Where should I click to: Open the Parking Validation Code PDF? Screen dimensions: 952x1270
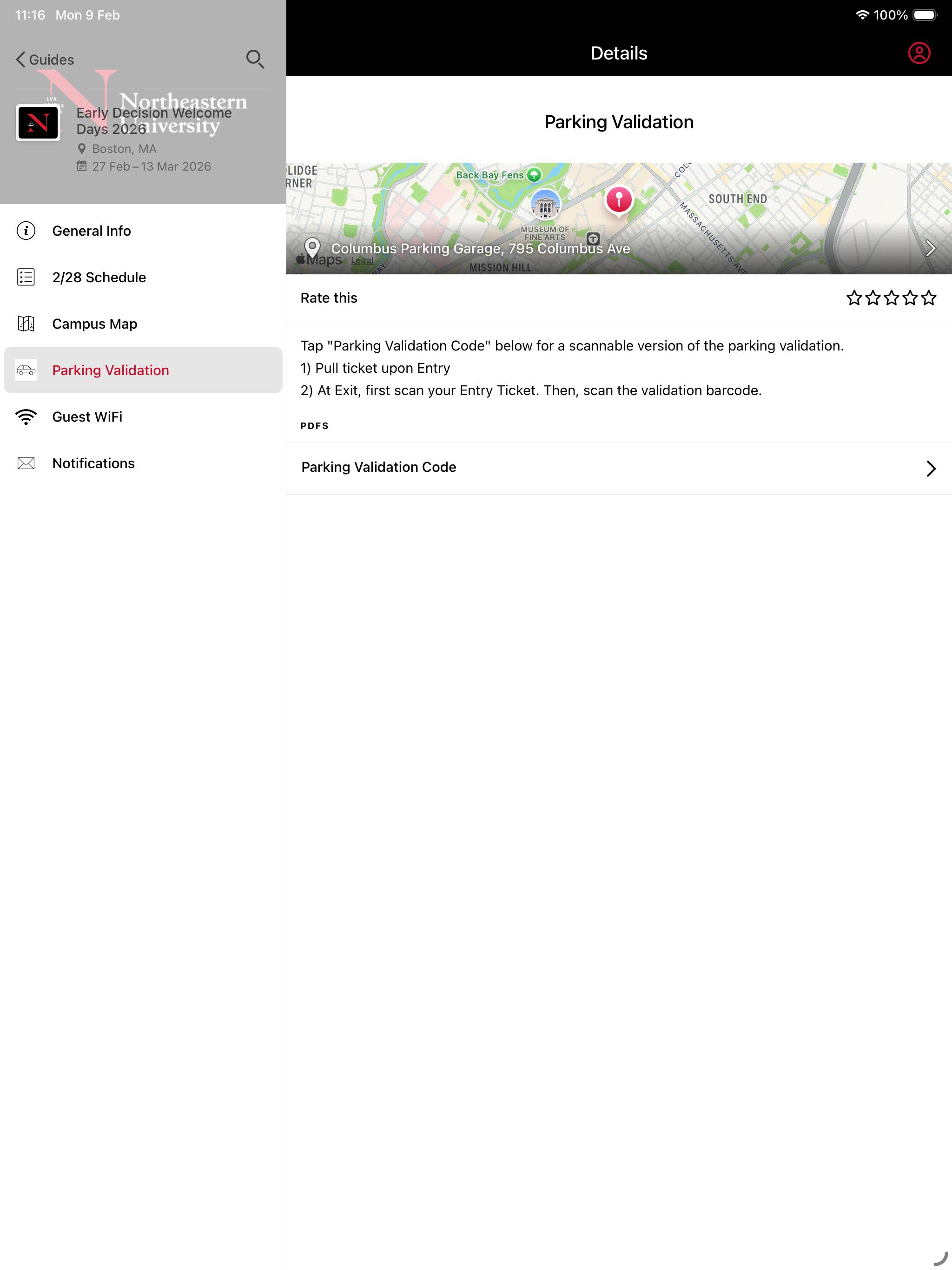(x=619, y=468)
